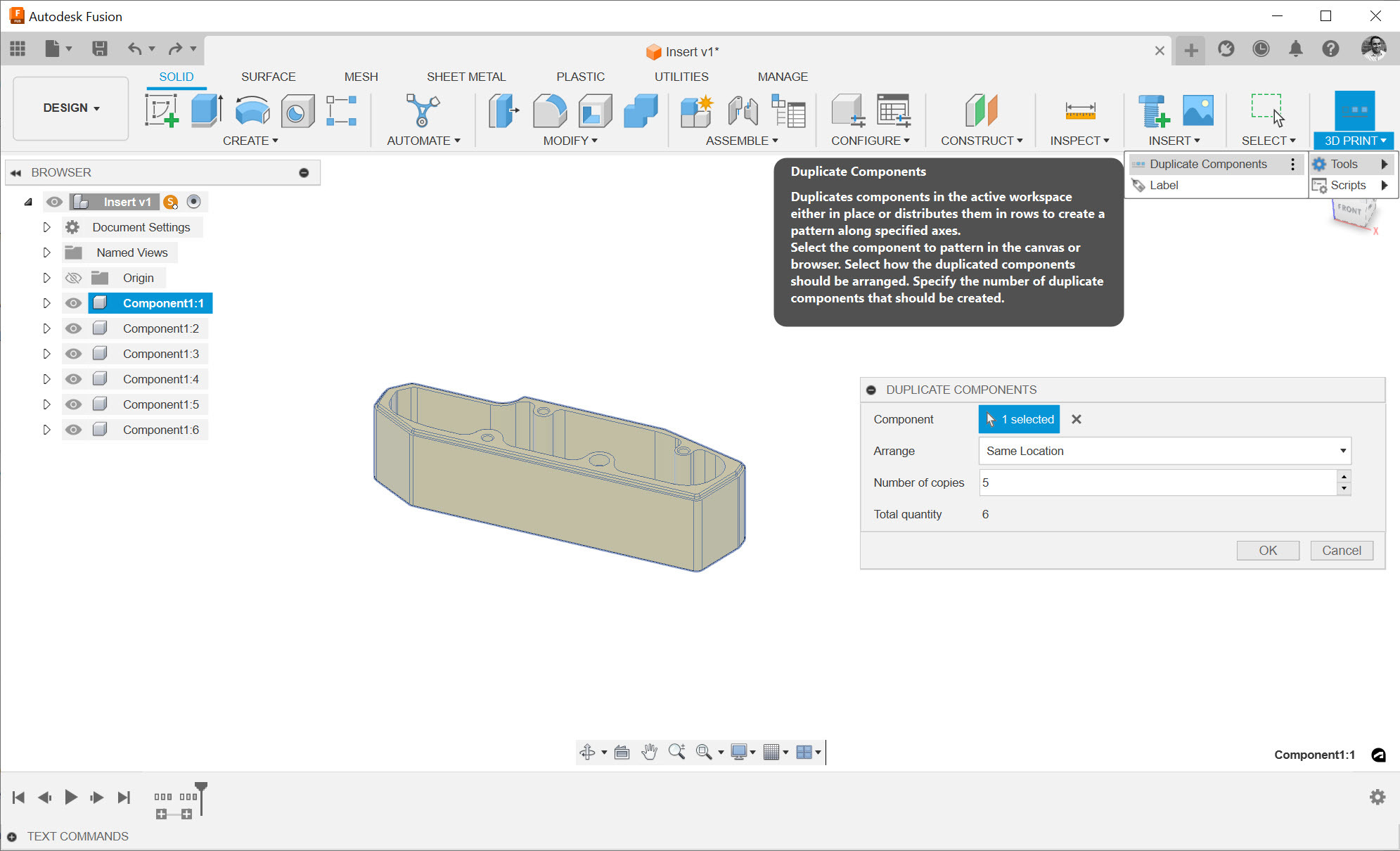Activate the Insert v1 radio button
The image size is (1400, 851).
pos(194,202)
